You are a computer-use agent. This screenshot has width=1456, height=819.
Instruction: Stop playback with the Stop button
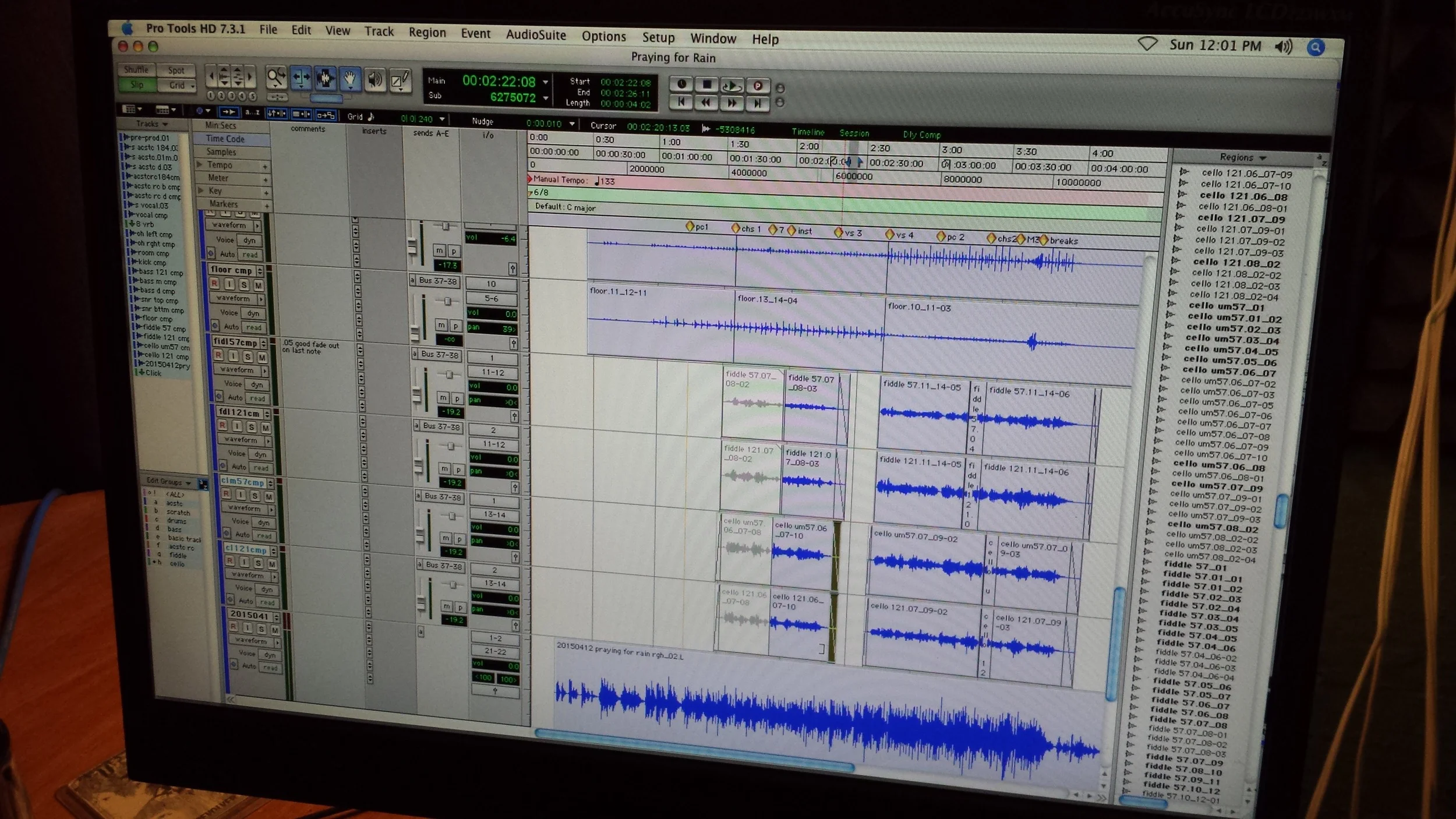[706, 85]
